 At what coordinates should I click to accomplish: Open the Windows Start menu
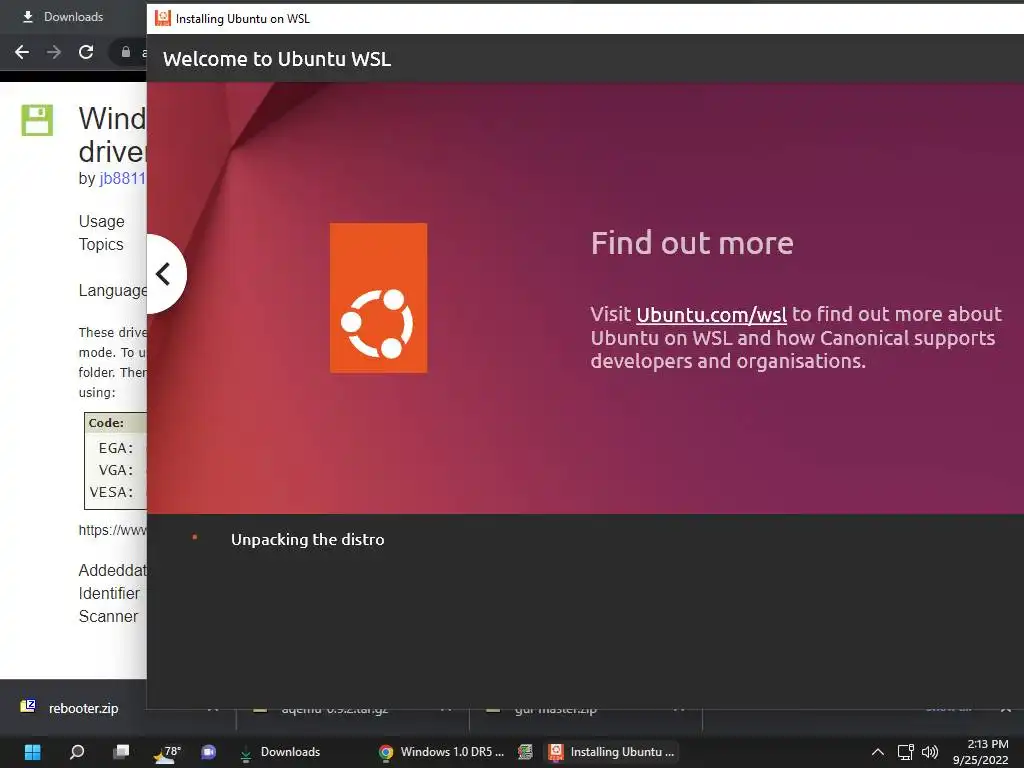[32, 752]
